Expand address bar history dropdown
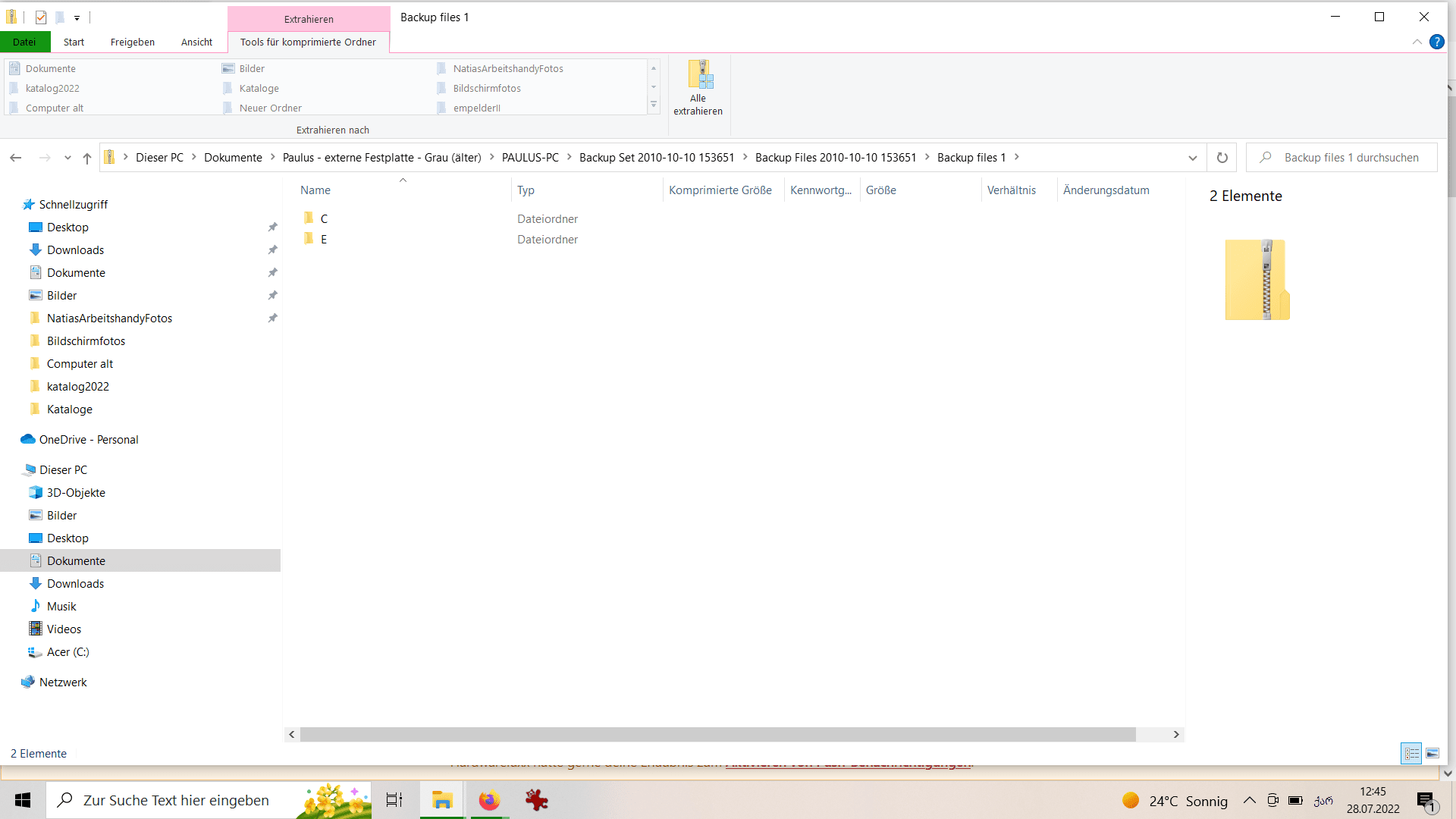 tap(1192, 158)
